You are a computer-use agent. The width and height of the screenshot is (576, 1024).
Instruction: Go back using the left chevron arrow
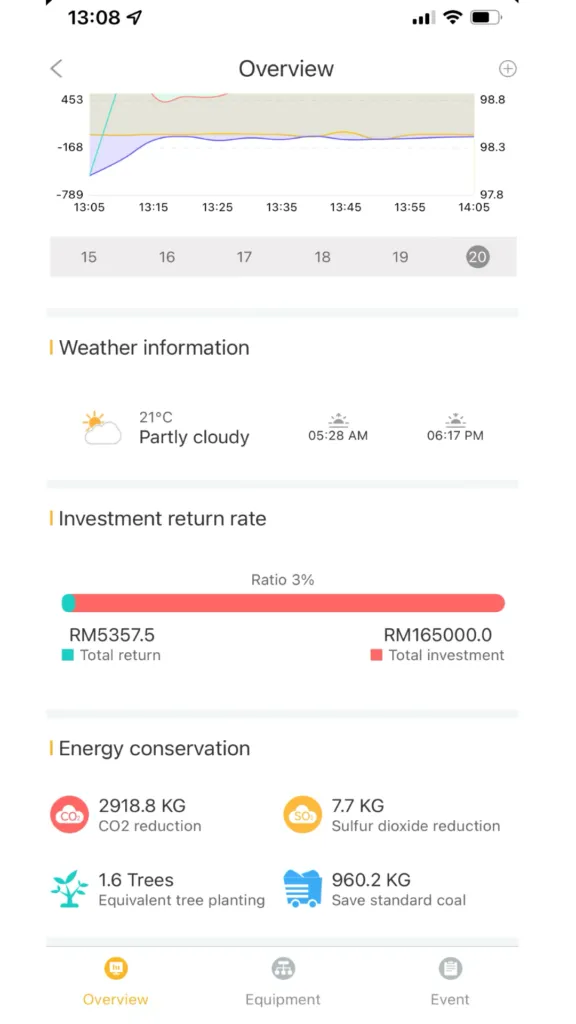pos(57,69)
